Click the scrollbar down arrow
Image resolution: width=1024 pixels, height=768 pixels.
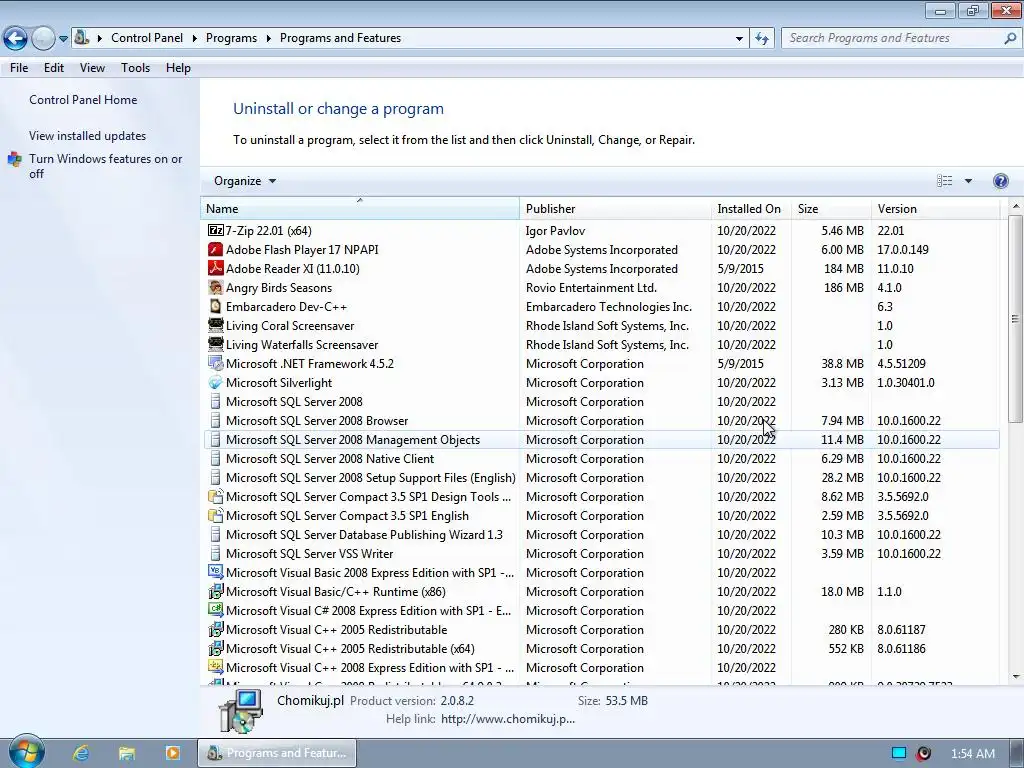tap(1015, 677)
